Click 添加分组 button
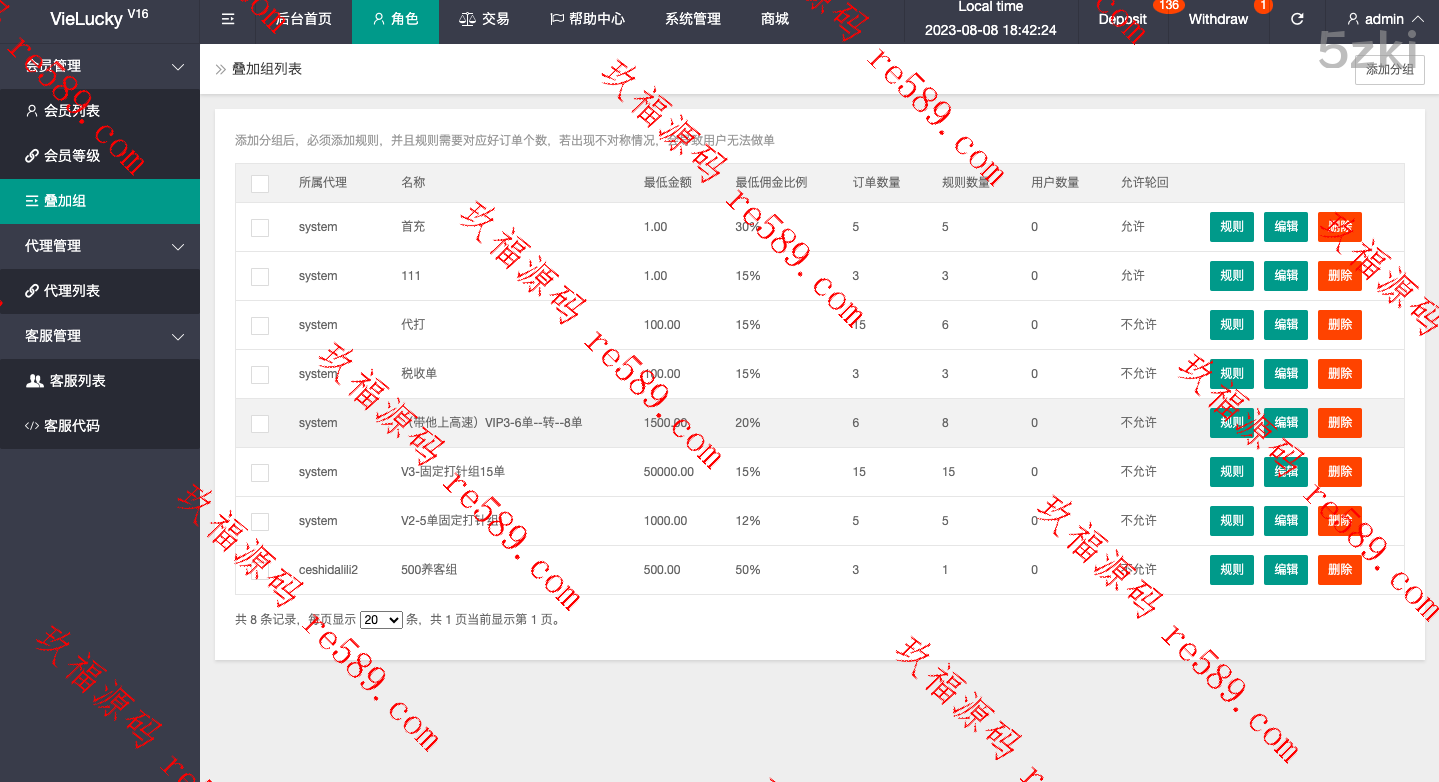 click(1389, 69)
